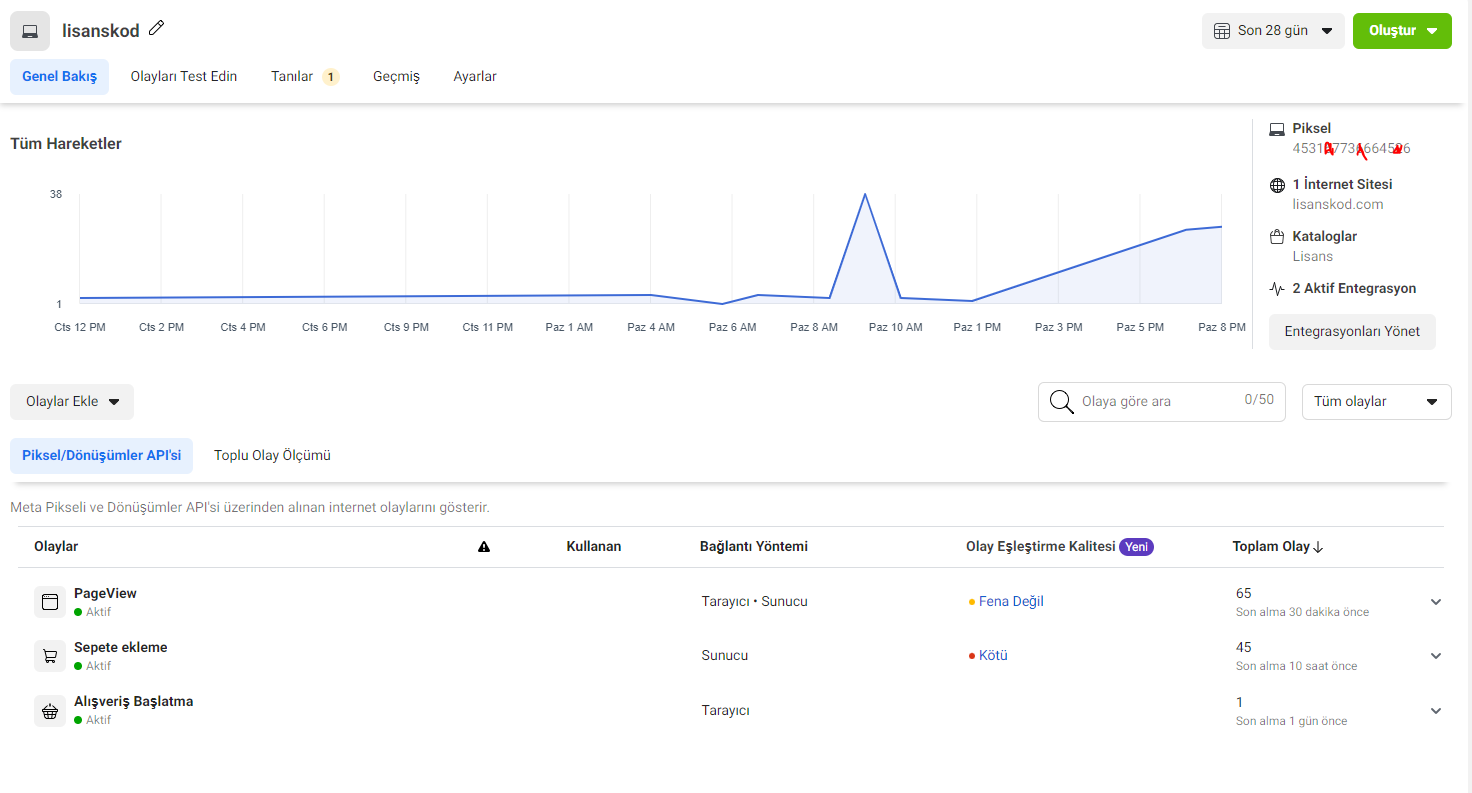The width and height of the screenshot is (1472, 793).
Task: Open the Ayarlar tab
Action: [475, 77]
